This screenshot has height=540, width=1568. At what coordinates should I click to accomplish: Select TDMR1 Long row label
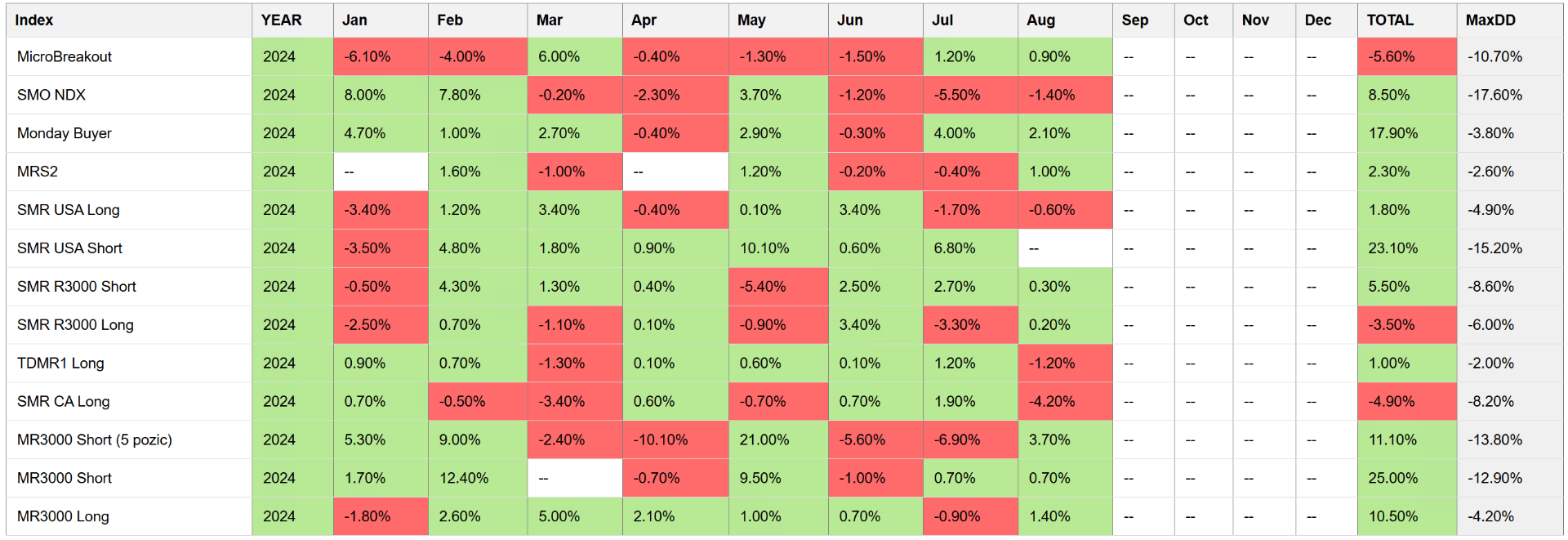(60, 364)
